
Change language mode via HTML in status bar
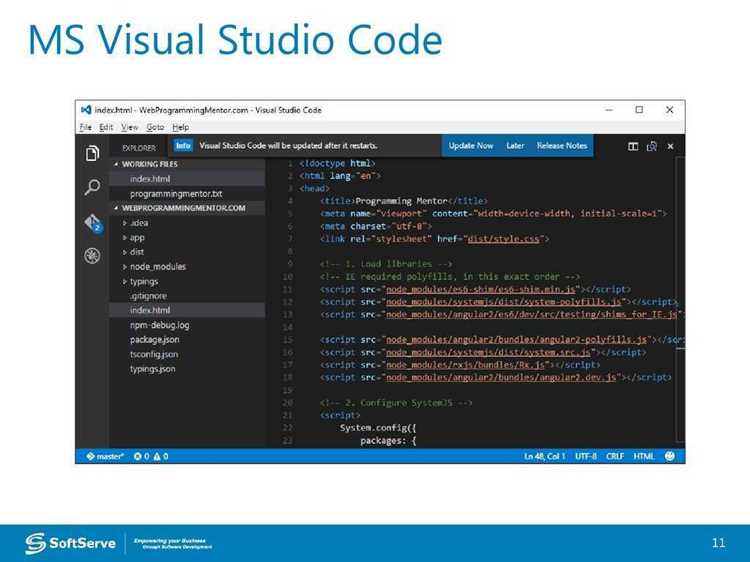point(643,456)
